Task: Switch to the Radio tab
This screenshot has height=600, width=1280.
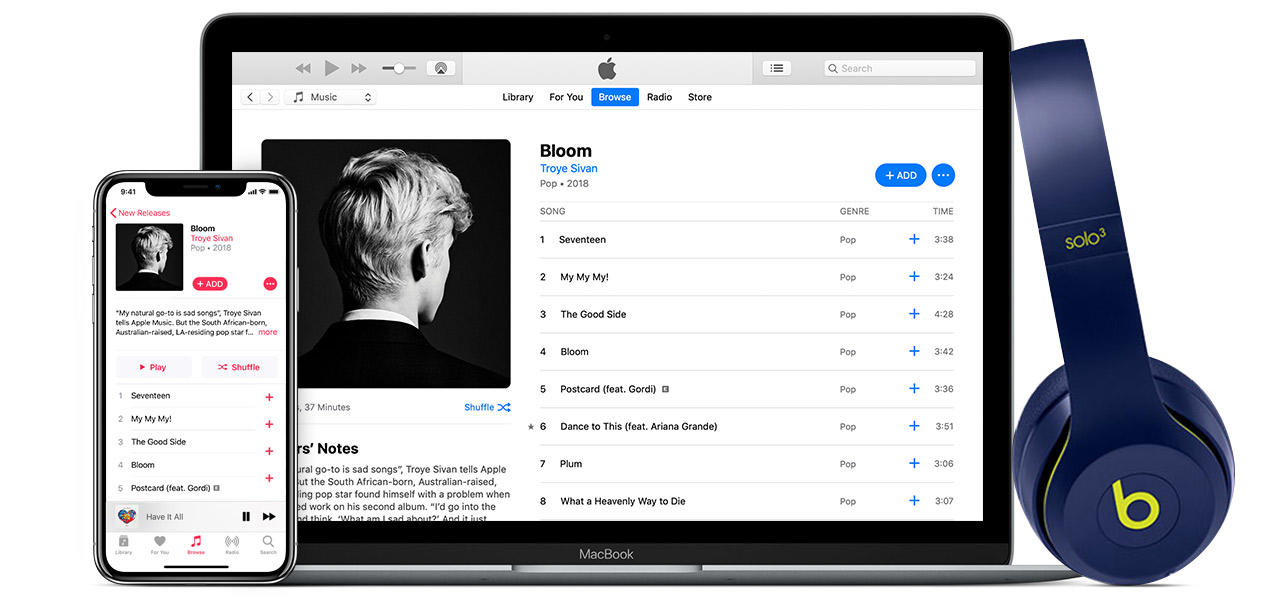Action: 659,97
